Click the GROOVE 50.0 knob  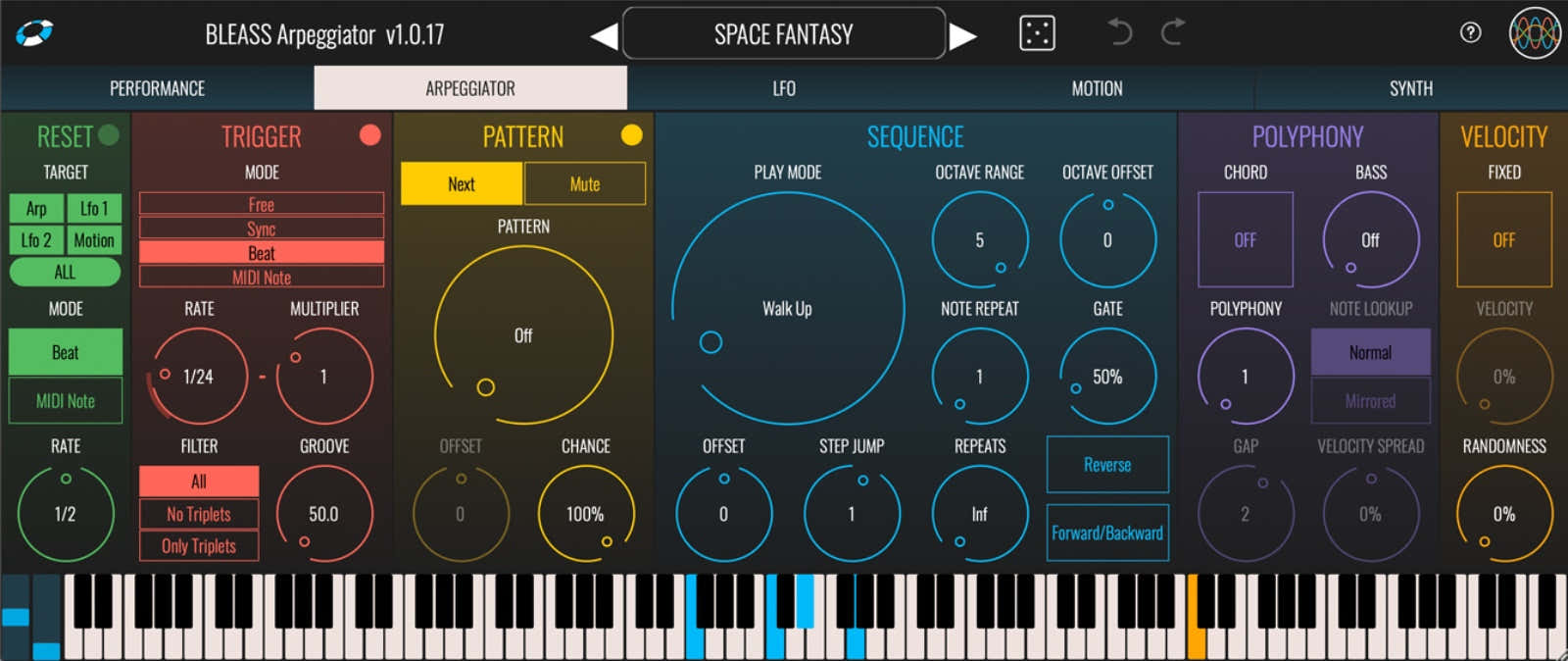324,514
